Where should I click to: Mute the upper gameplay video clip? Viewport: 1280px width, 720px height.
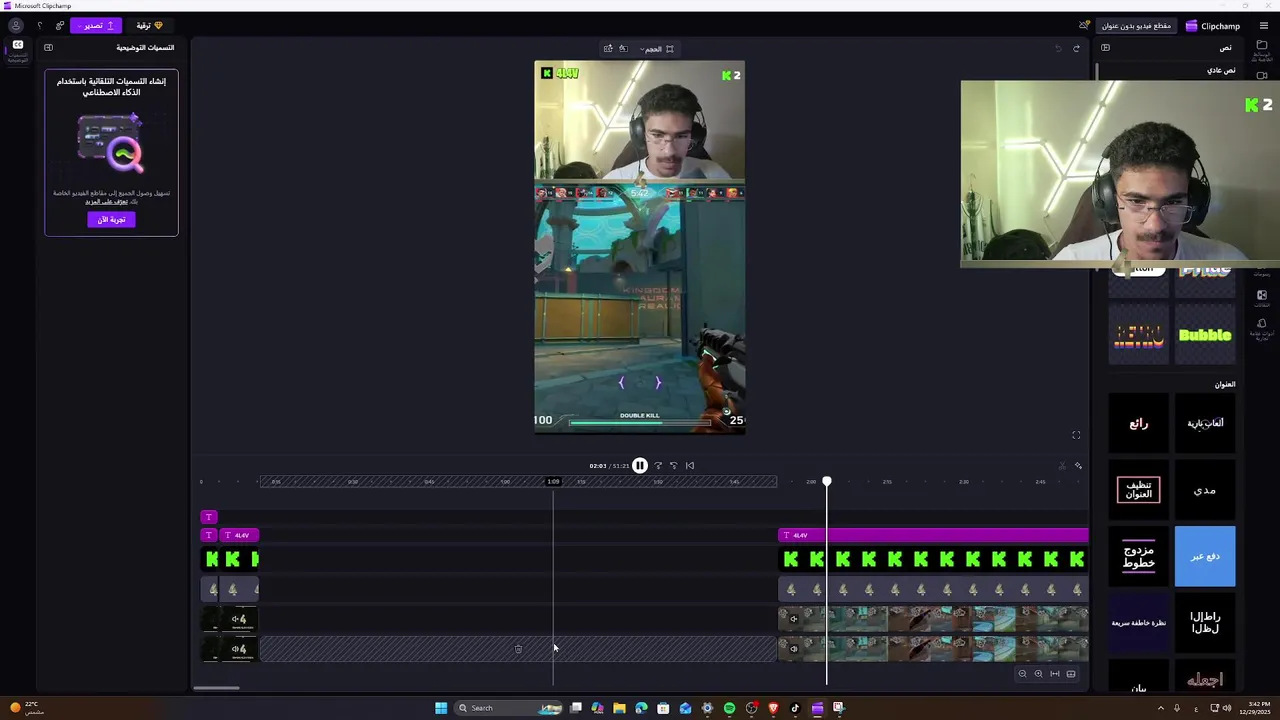[794, 619]
